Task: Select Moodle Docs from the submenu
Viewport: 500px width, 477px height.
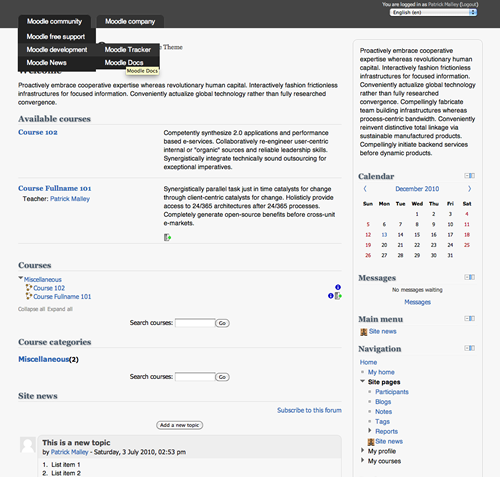Action: point(124,63)
